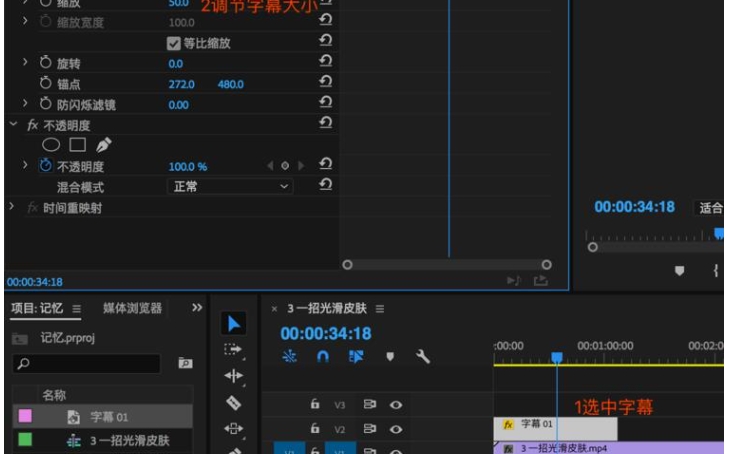Select the Ripple Edit tool
Viewport: 729px width, 454px height.
(233, 376)
